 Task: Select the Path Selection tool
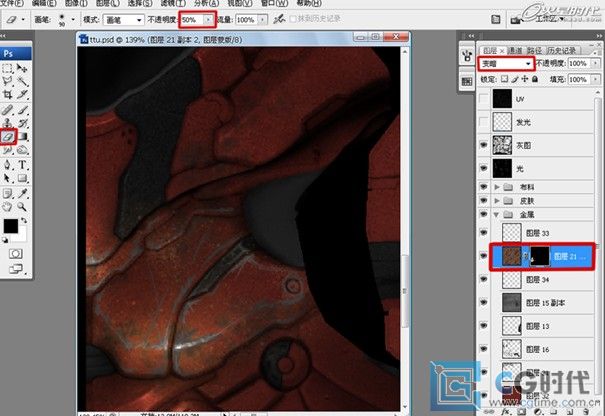7,178
